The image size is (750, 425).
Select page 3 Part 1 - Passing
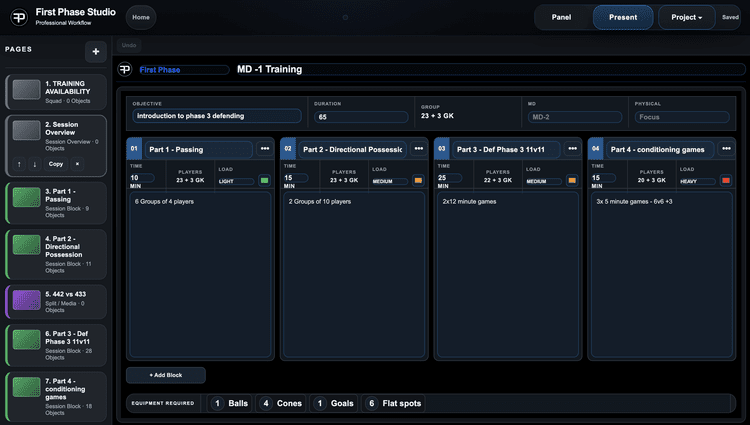56,203
